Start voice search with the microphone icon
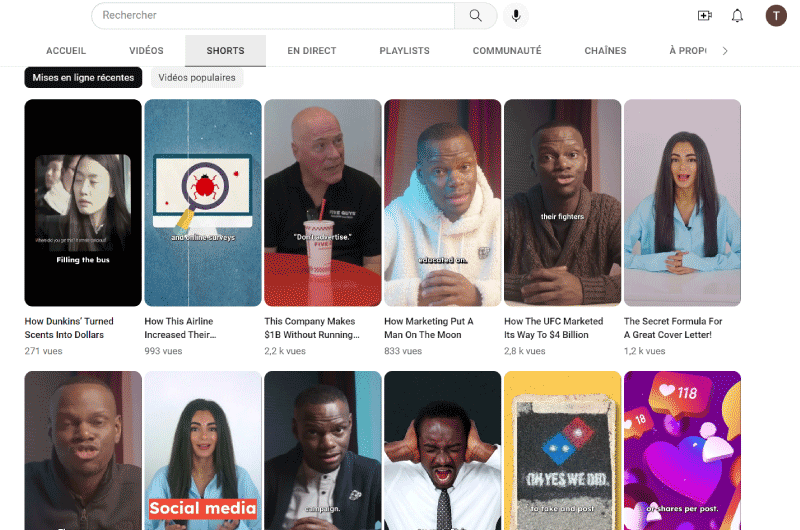 [x=516, y=16]
